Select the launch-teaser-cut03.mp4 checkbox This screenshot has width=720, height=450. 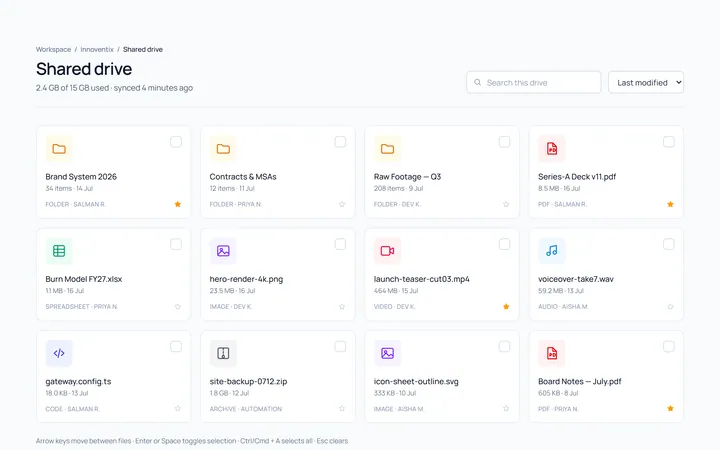[504, 244]
